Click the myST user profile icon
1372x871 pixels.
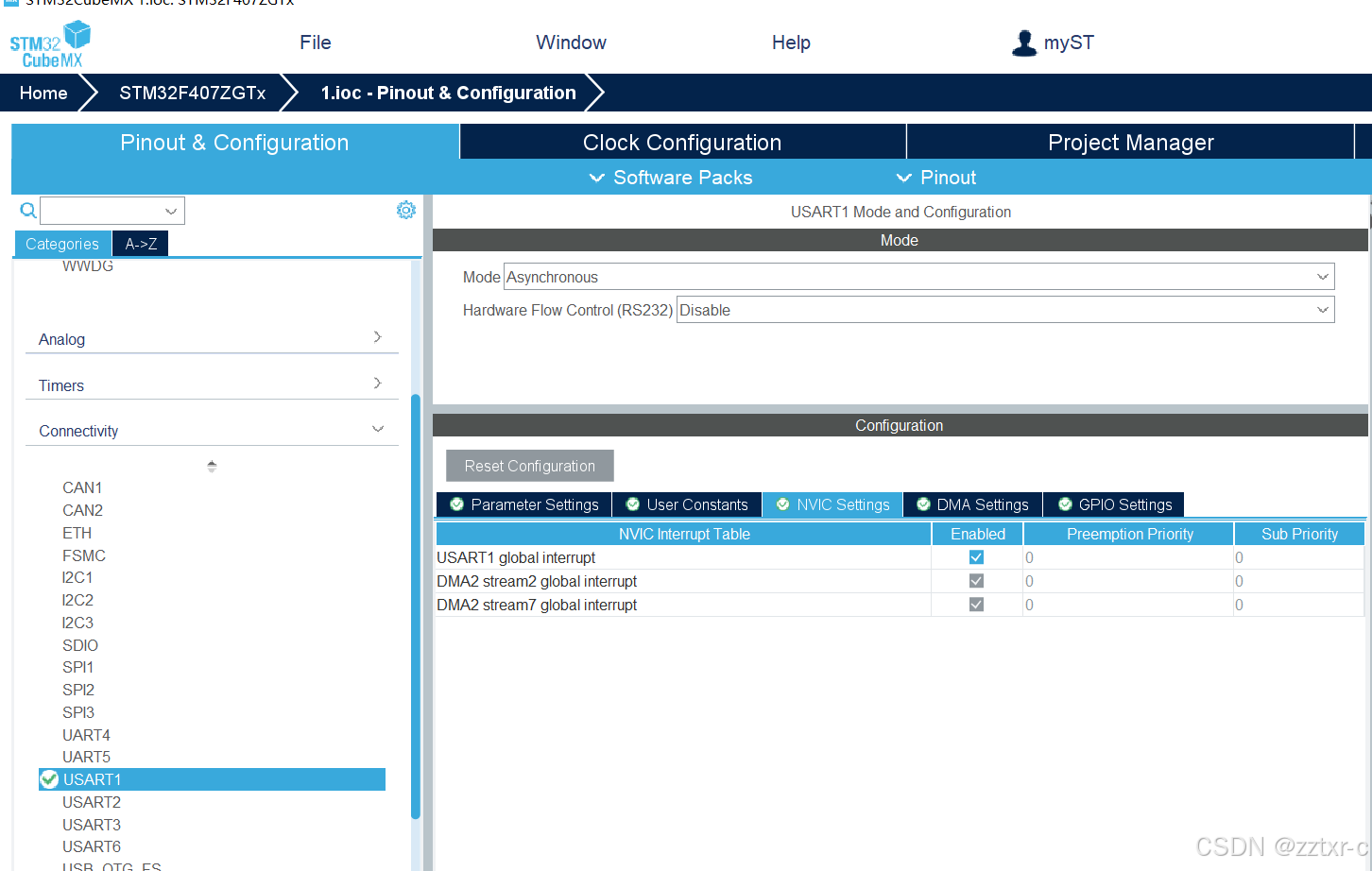pos(1024,43)
